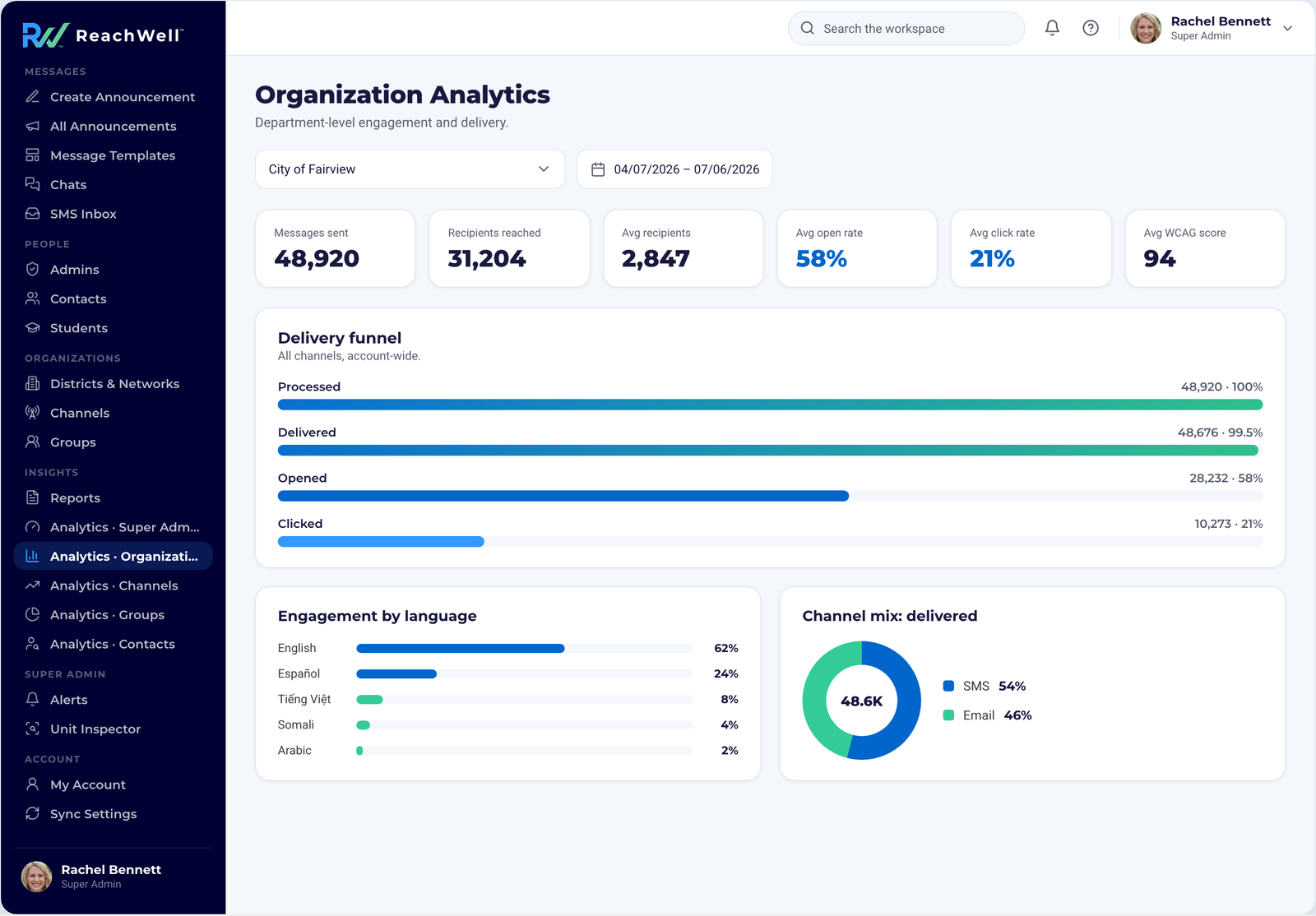Click the Admins shield icon
Screen dimensions: 1316x916
tap(33, 269)
